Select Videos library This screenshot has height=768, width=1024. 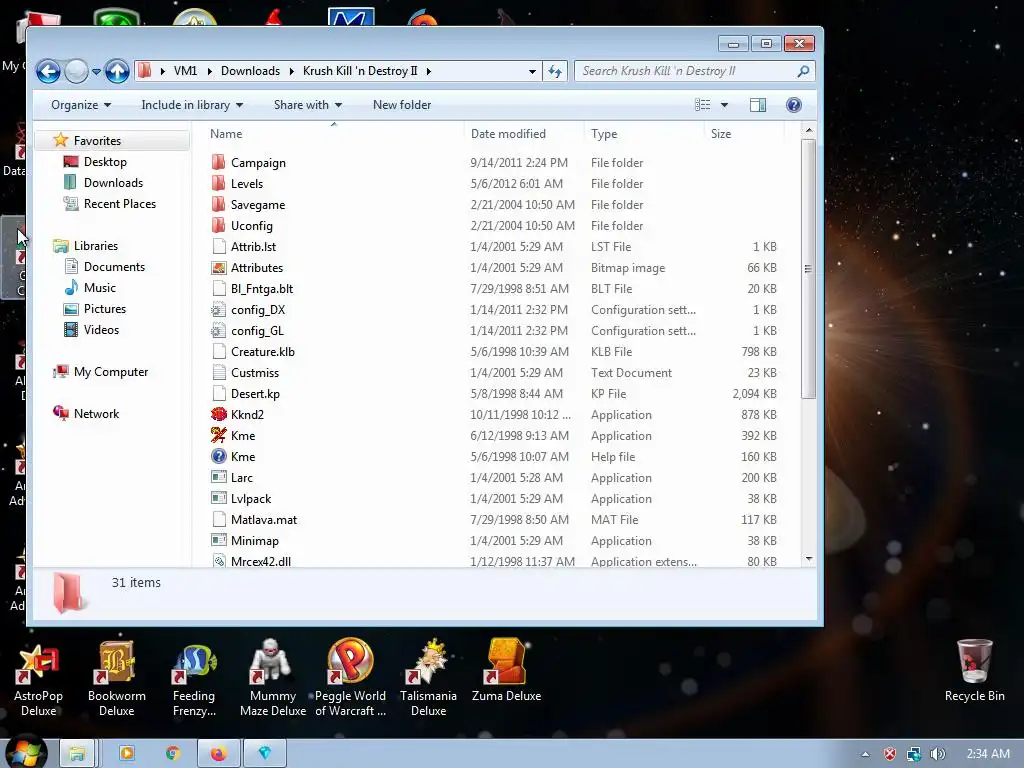[x=101, y=329]
